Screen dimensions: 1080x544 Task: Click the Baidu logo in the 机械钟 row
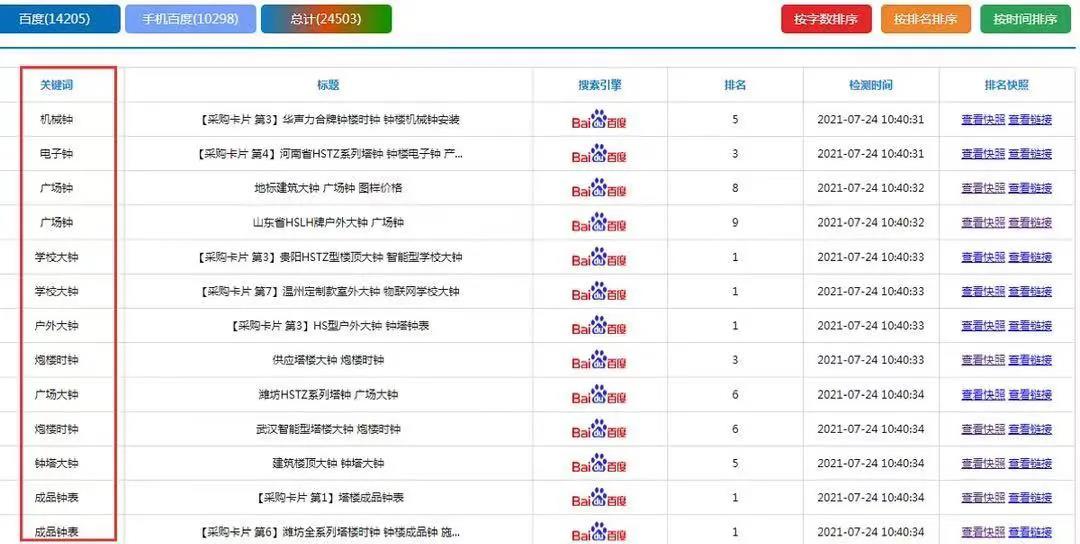click(x=599, y=120)
